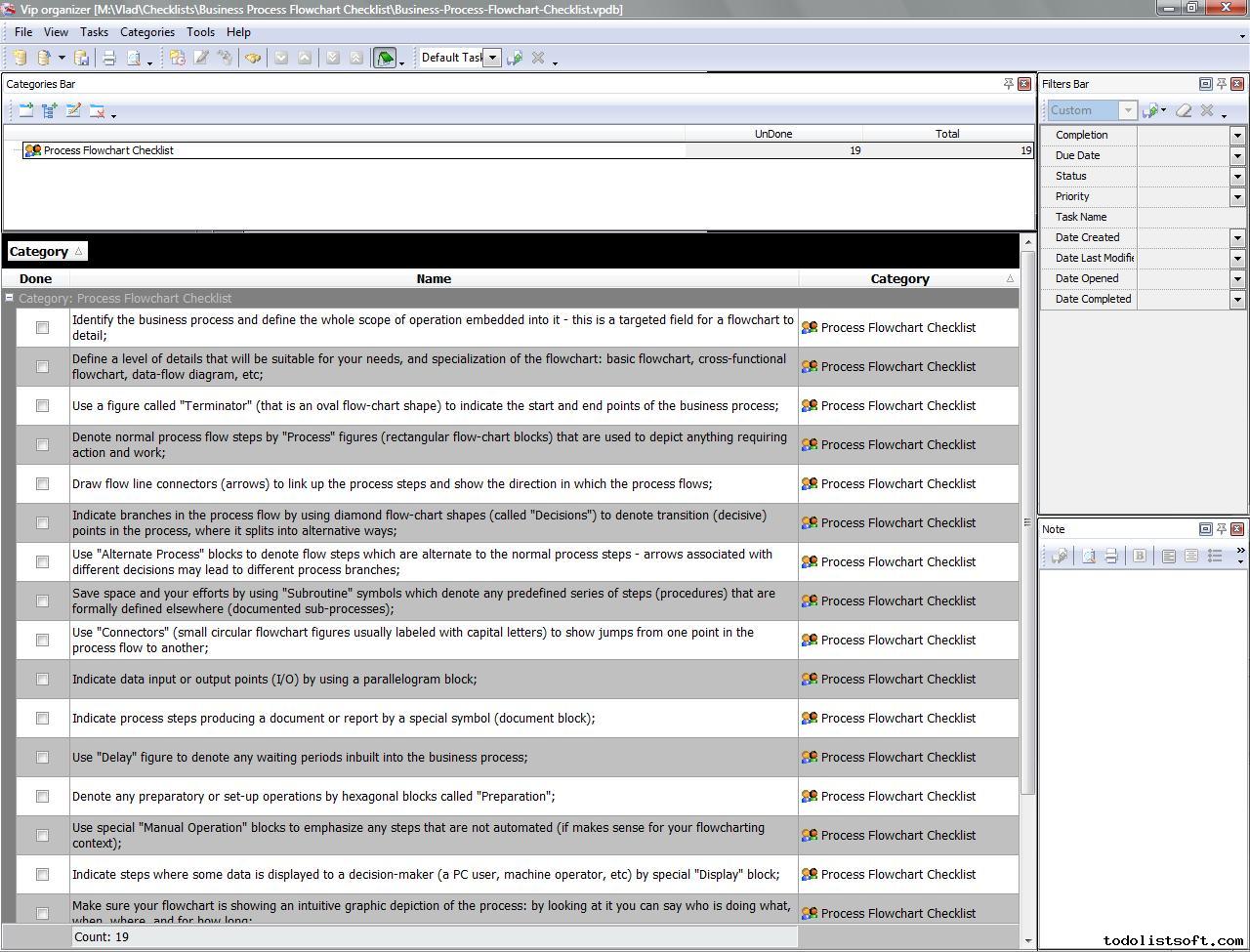This screenshot has height=952, width=1250.
Task: Click the Print icon in main toolbar
Action: click(x=109, y=59)
